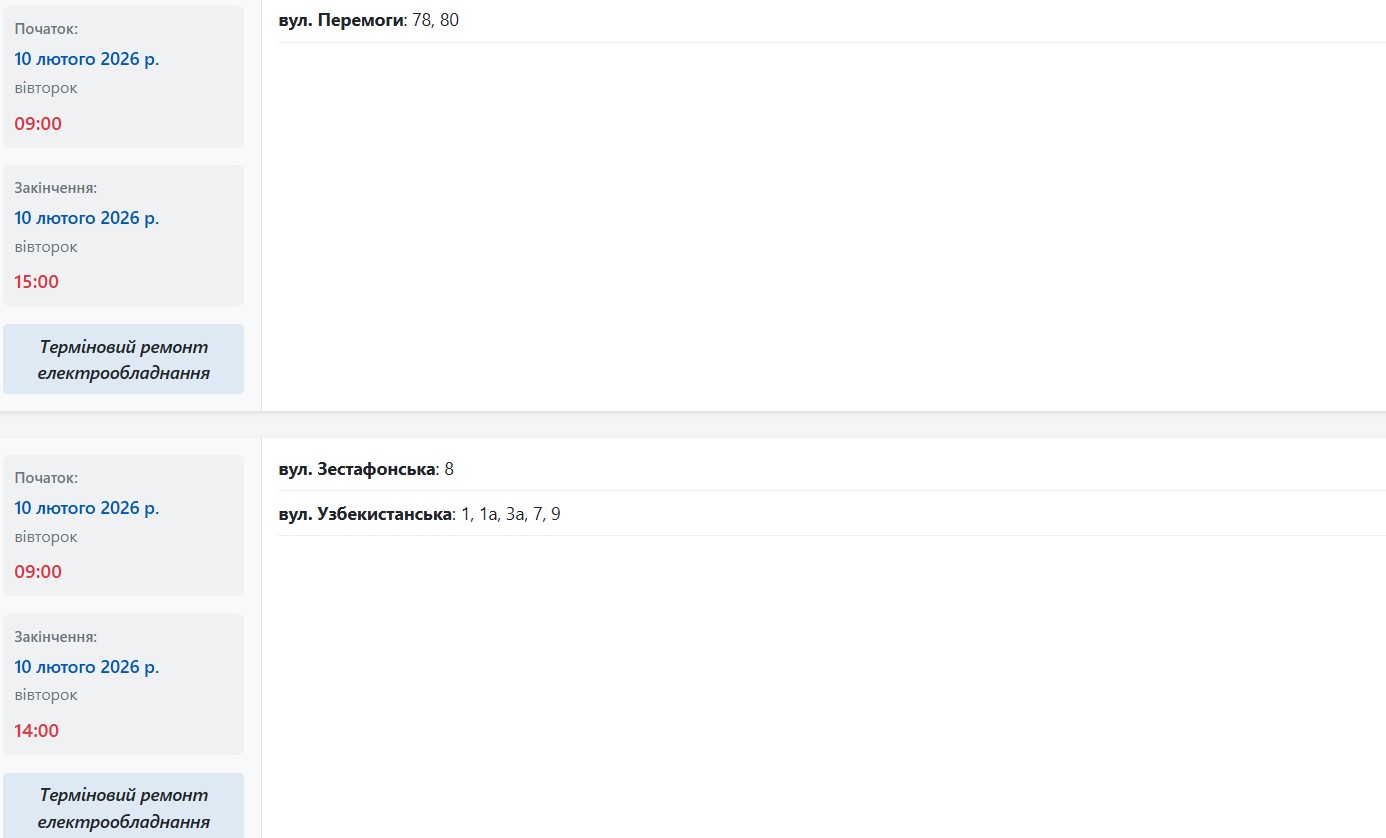The height and width of the screenshot is (838, 1386).
Task: Click the вул. Перемоги street name
Action: [340, 20]
